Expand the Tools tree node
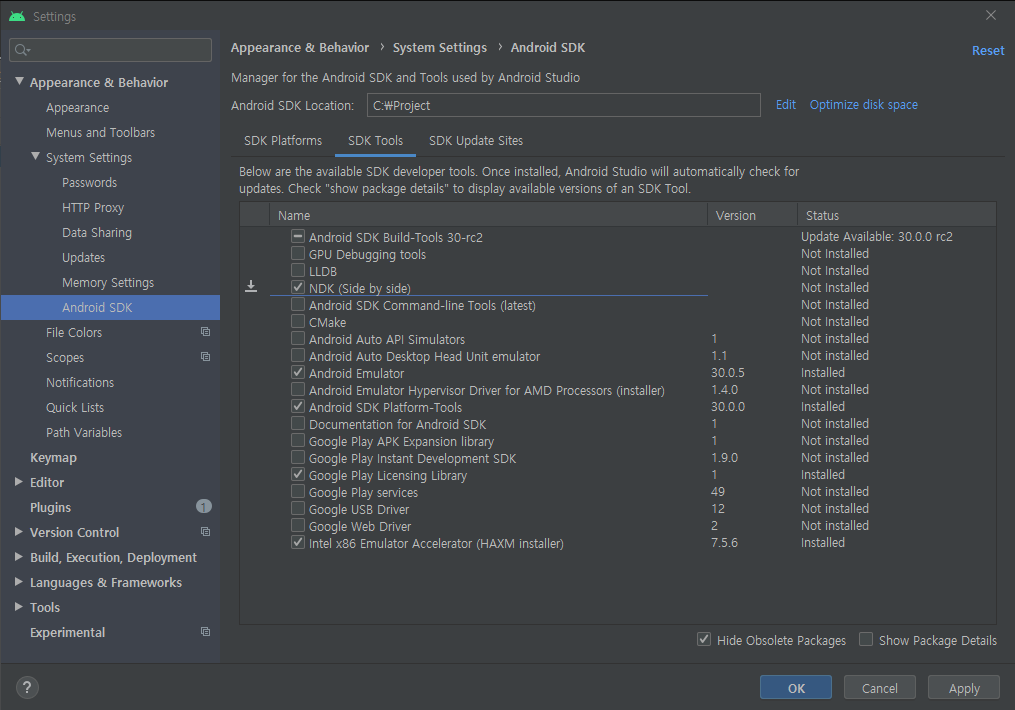Viewport: 1015px width, 710px height. pyautogui.click(x=19, y=606)
